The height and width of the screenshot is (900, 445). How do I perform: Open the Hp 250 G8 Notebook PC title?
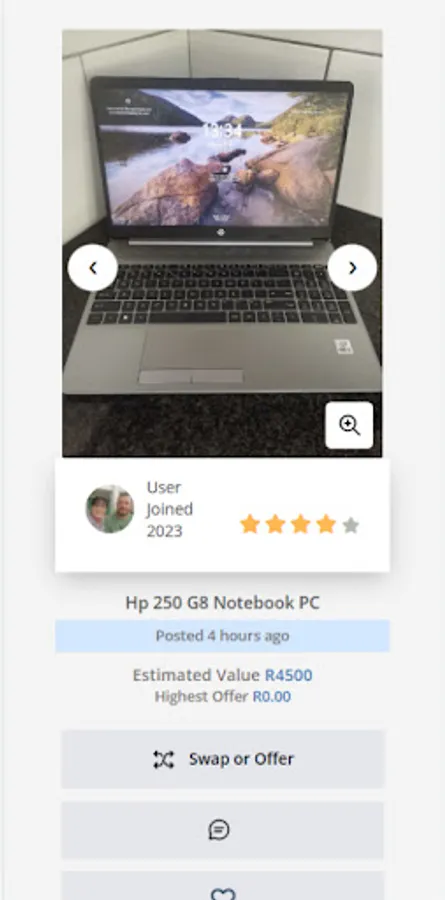(x=223, y=603)
